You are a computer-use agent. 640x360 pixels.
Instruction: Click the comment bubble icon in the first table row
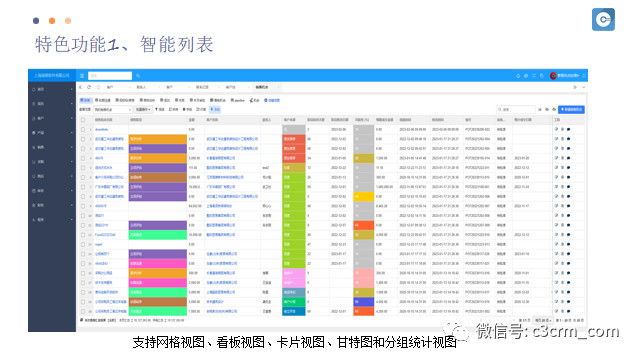[x=569, y=129]
